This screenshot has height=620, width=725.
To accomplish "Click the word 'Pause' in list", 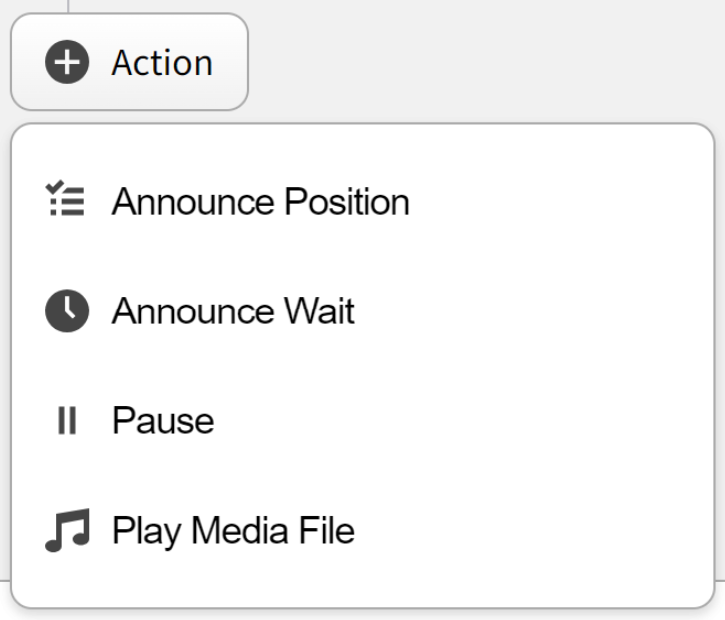I will [163, 421].
